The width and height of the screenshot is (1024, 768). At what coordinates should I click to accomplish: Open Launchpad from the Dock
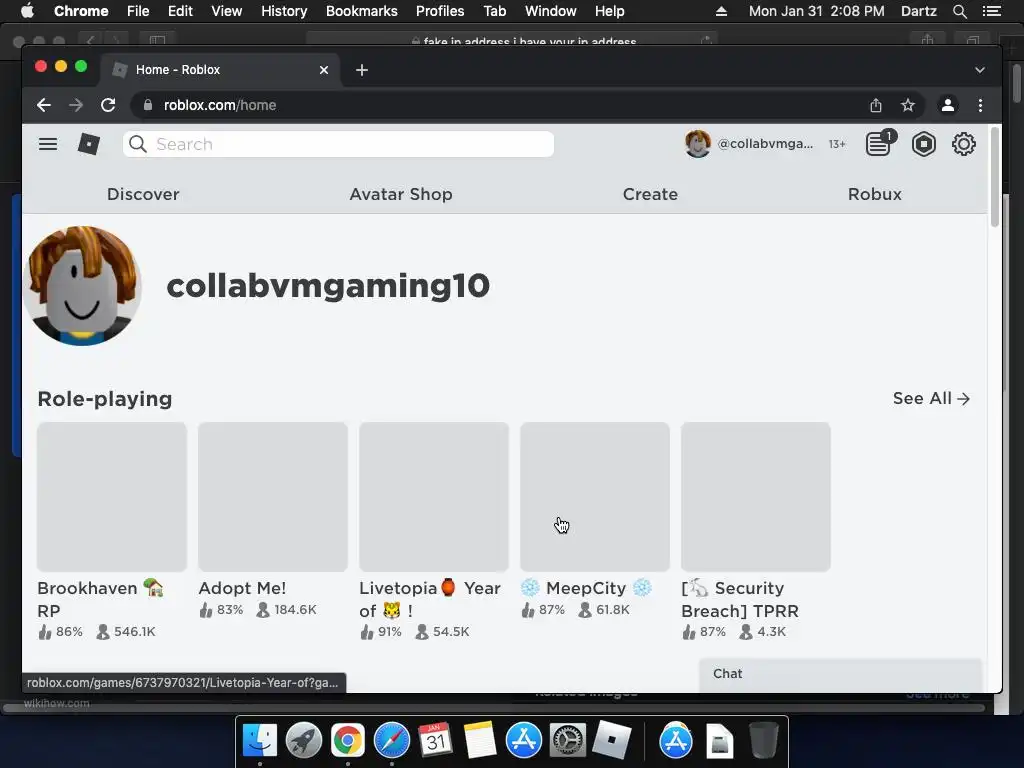[304, 741]
